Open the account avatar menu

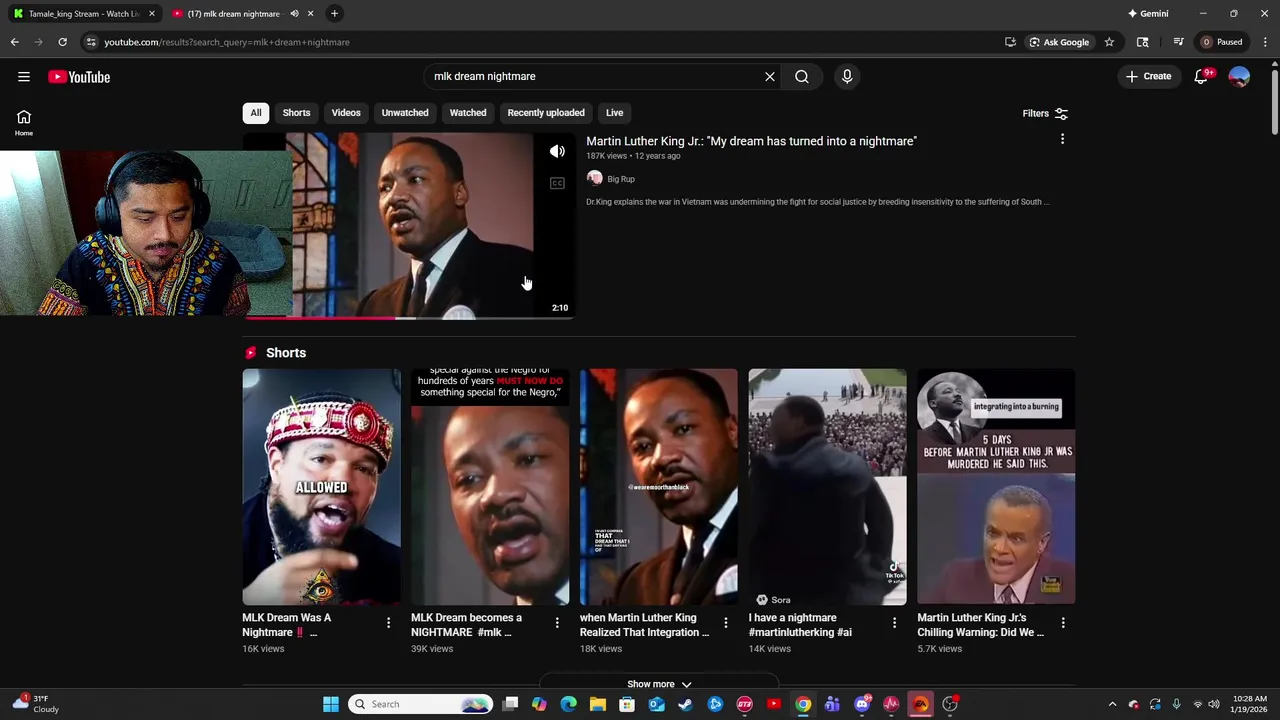coord(1239,77)
